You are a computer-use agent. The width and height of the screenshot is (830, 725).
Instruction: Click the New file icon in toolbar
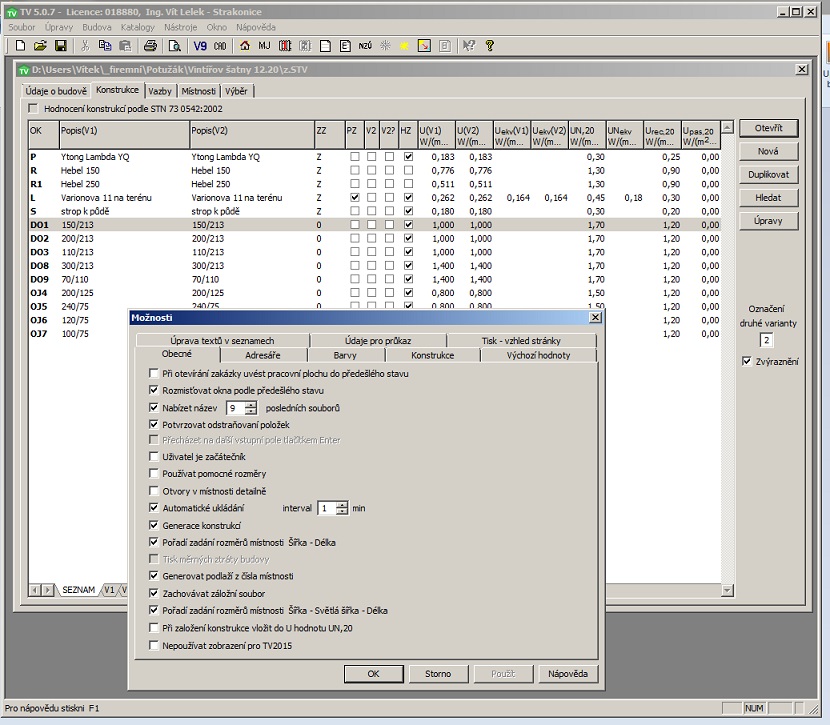coord(20,46)
